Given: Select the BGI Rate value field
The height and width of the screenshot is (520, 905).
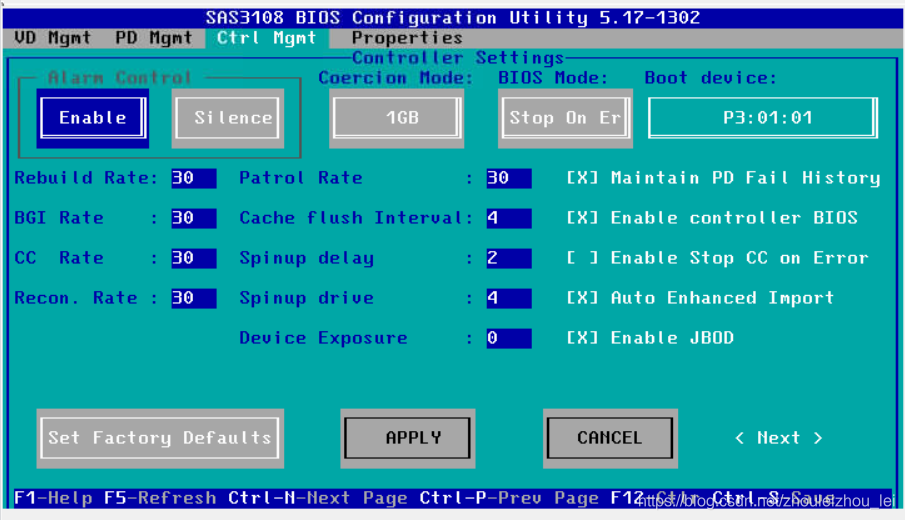Looking at the screenshot, I should click(194, 218).
